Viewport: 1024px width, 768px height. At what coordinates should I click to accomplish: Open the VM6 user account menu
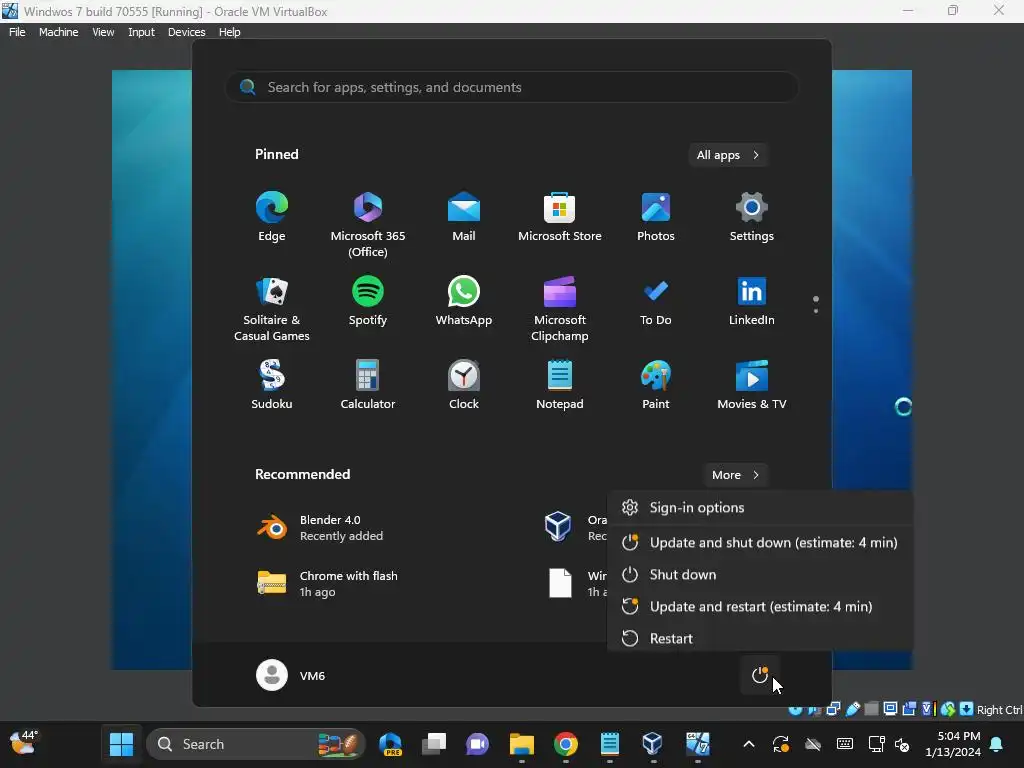click(x=291, y=675)
